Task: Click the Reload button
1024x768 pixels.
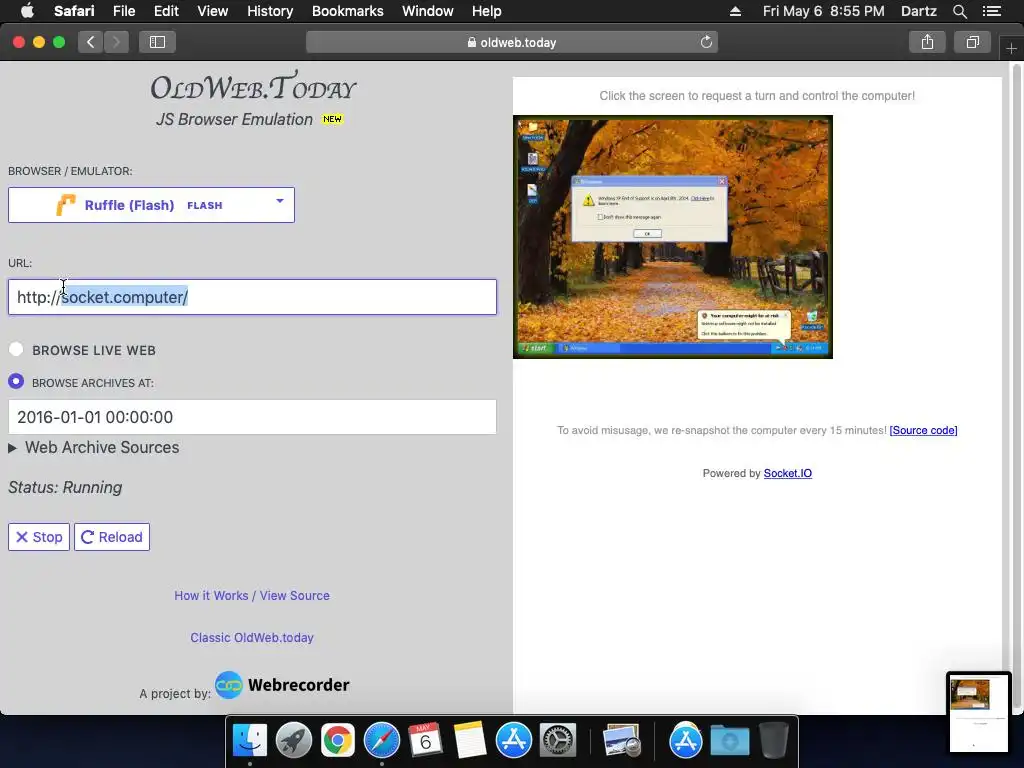Action: 112,537
